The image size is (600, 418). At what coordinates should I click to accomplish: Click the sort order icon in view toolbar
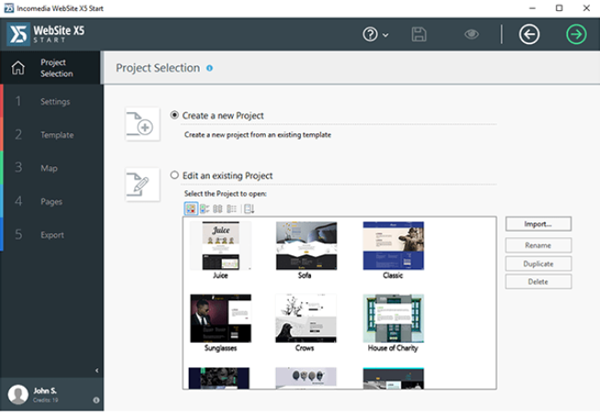(249, 208)
